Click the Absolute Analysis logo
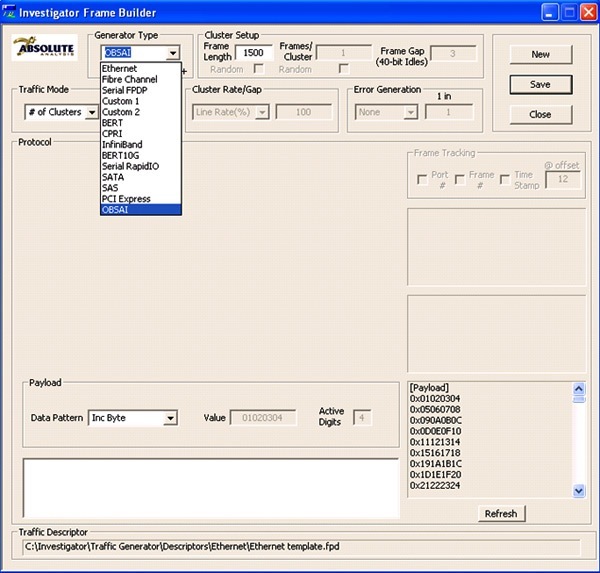 (44, 48)
